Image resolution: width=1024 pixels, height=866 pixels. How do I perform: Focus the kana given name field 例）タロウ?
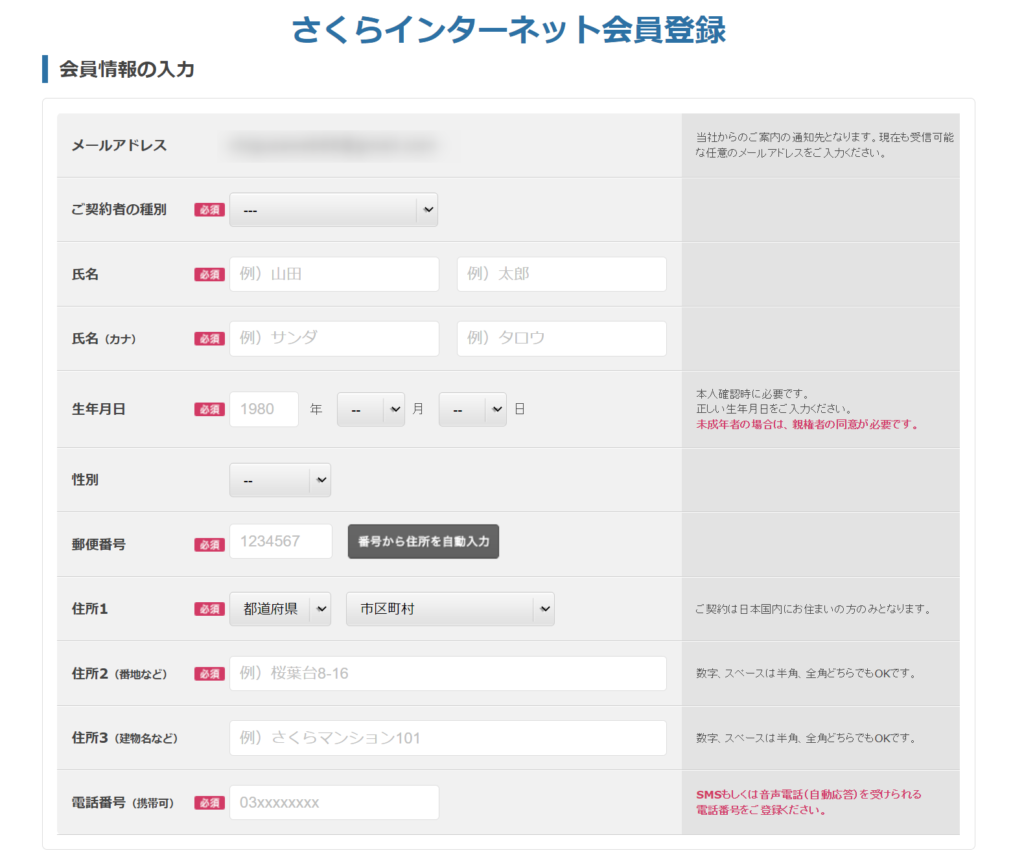pyautogui.click(x=562, y=338)
